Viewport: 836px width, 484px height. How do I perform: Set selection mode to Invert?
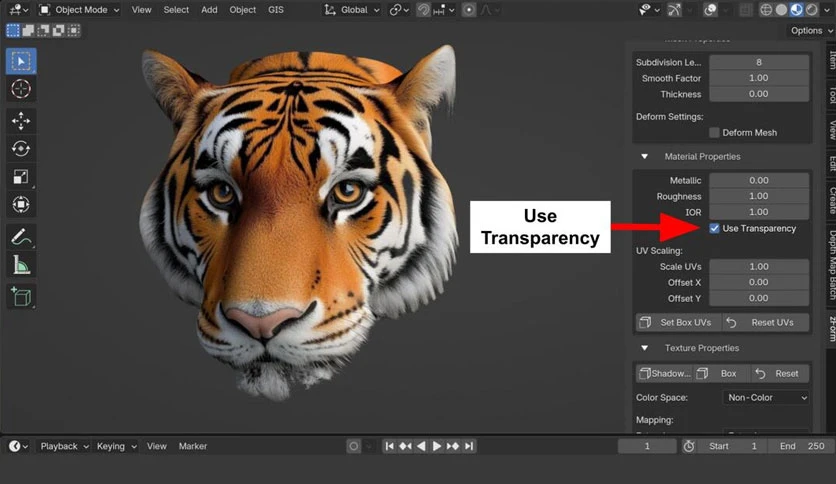(x=58, y=30)
